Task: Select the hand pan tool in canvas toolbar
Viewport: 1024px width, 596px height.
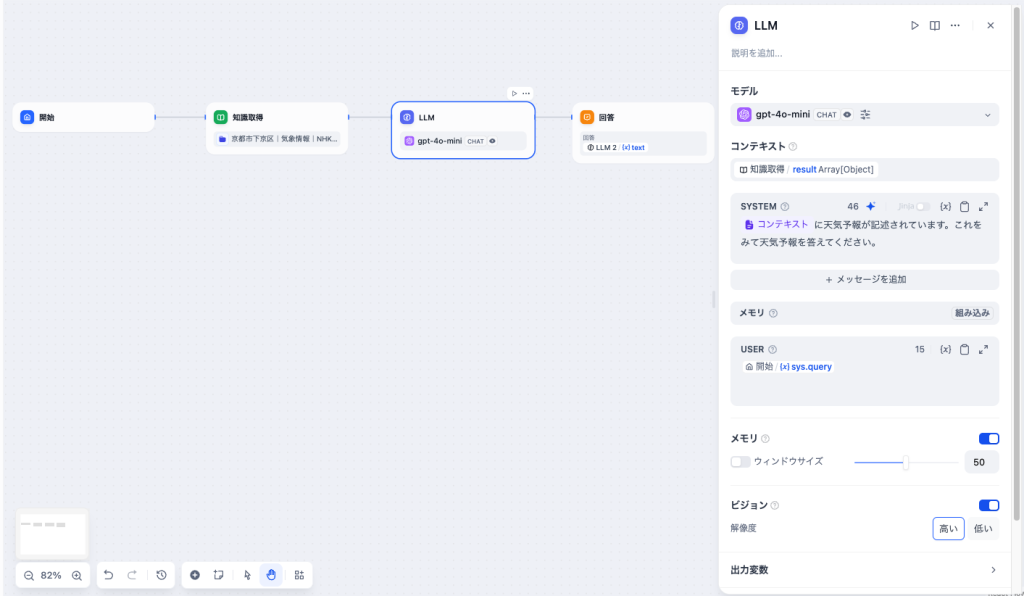Action: tap(271, 575)
